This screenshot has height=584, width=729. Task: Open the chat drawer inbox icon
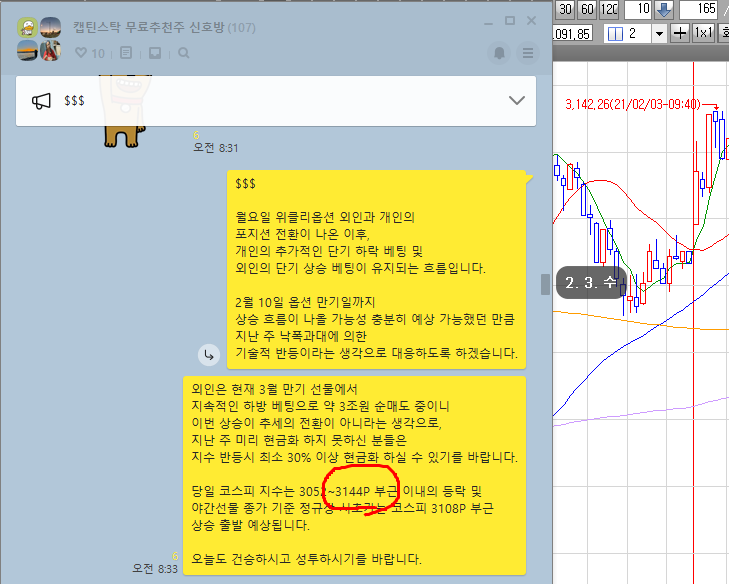(x=155, y=53)
